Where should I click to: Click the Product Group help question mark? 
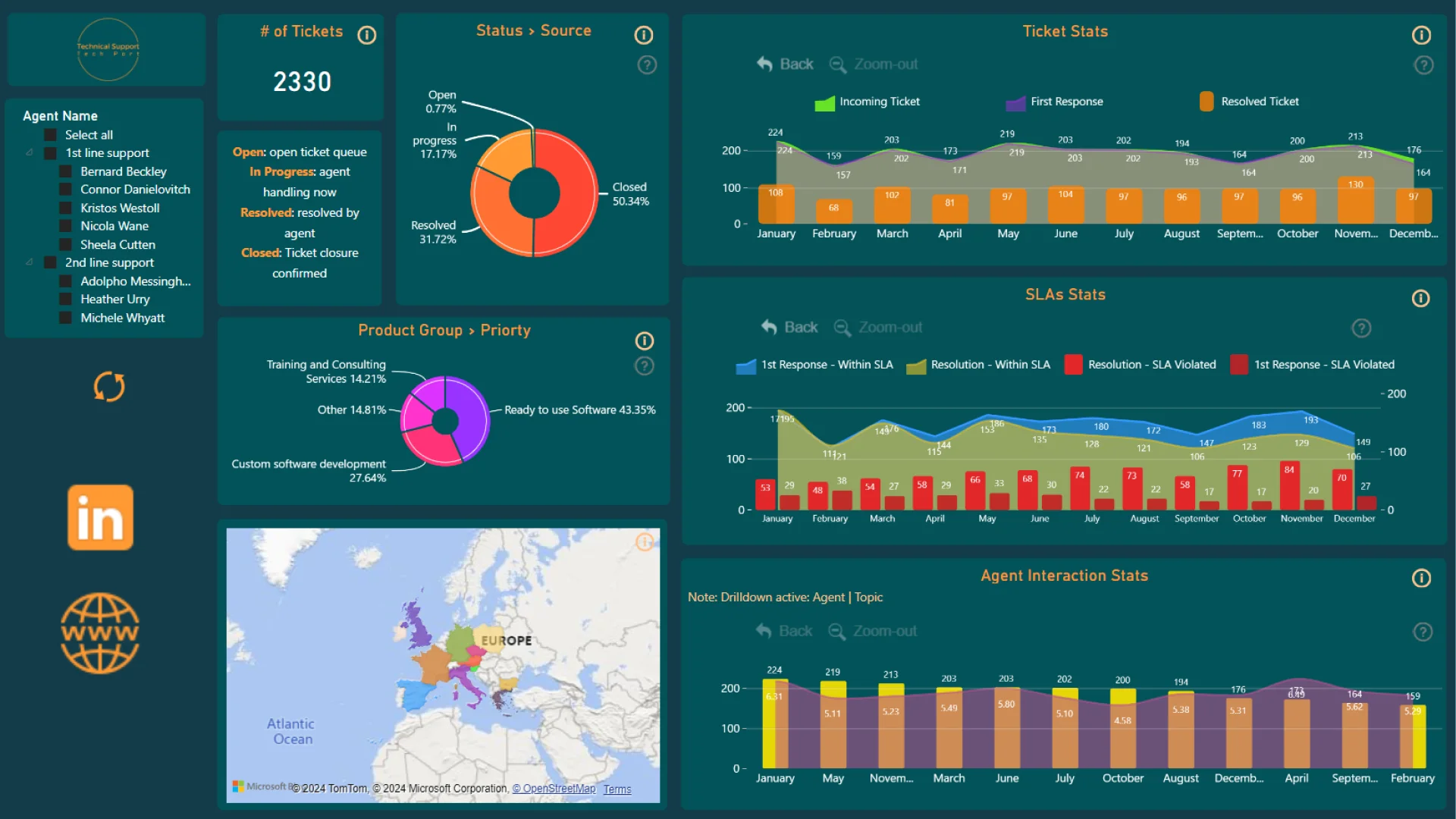[645, 366]
